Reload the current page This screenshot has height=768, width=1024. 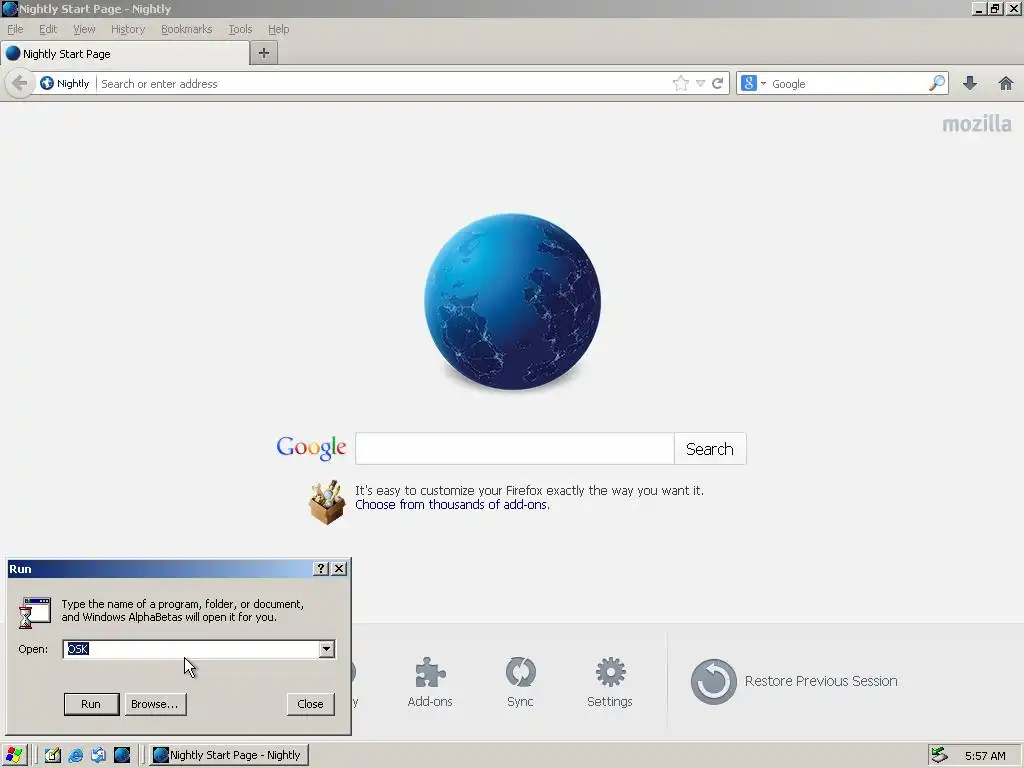pyautogui.click(x=717, y=83)
